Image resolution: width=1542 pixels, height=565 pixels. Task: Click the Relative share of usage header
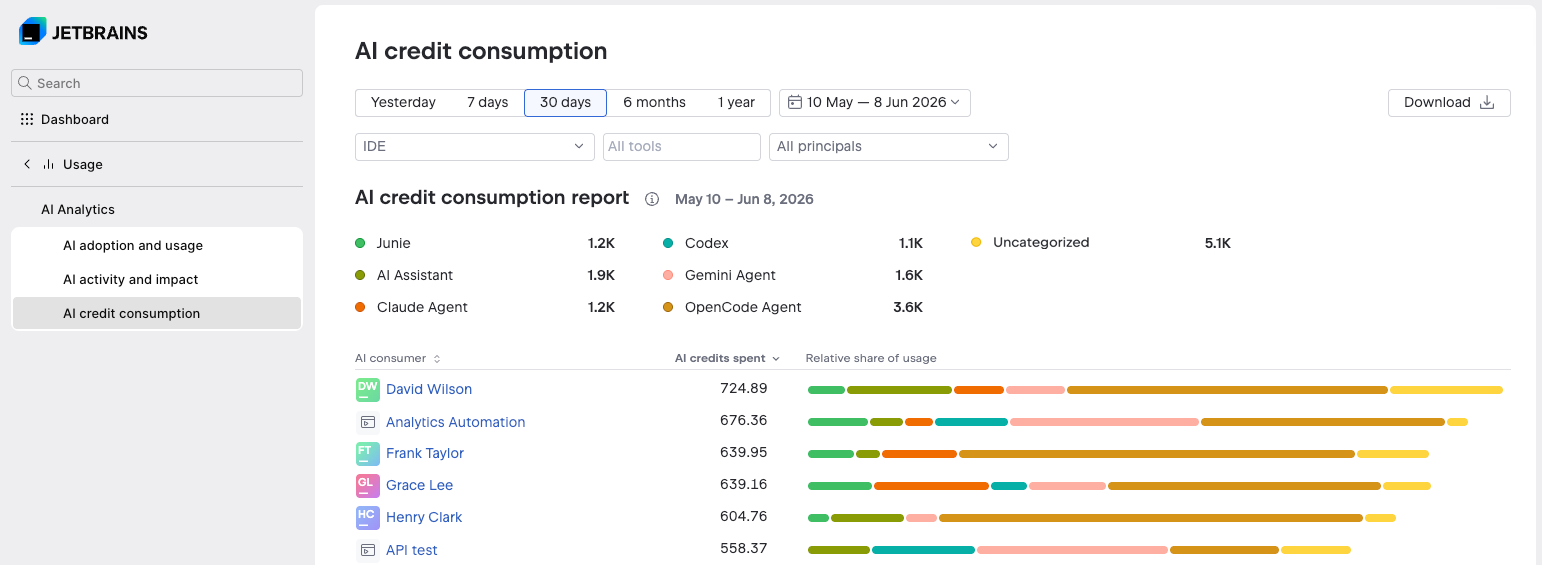tap(871, 358)
